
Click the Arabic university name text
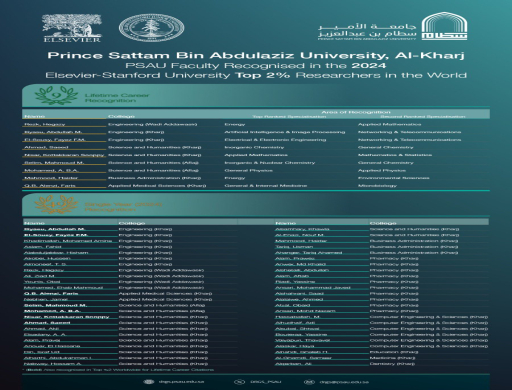367,30
